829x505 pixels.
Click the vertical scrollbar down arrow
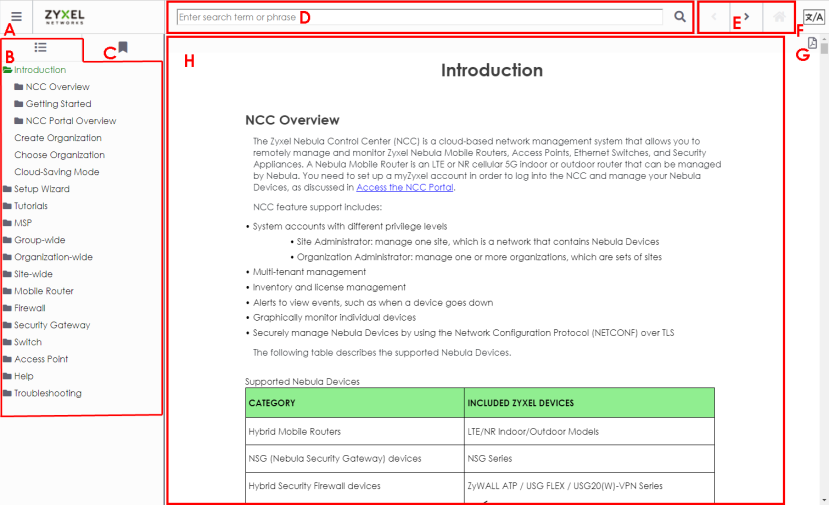(823, 499)
